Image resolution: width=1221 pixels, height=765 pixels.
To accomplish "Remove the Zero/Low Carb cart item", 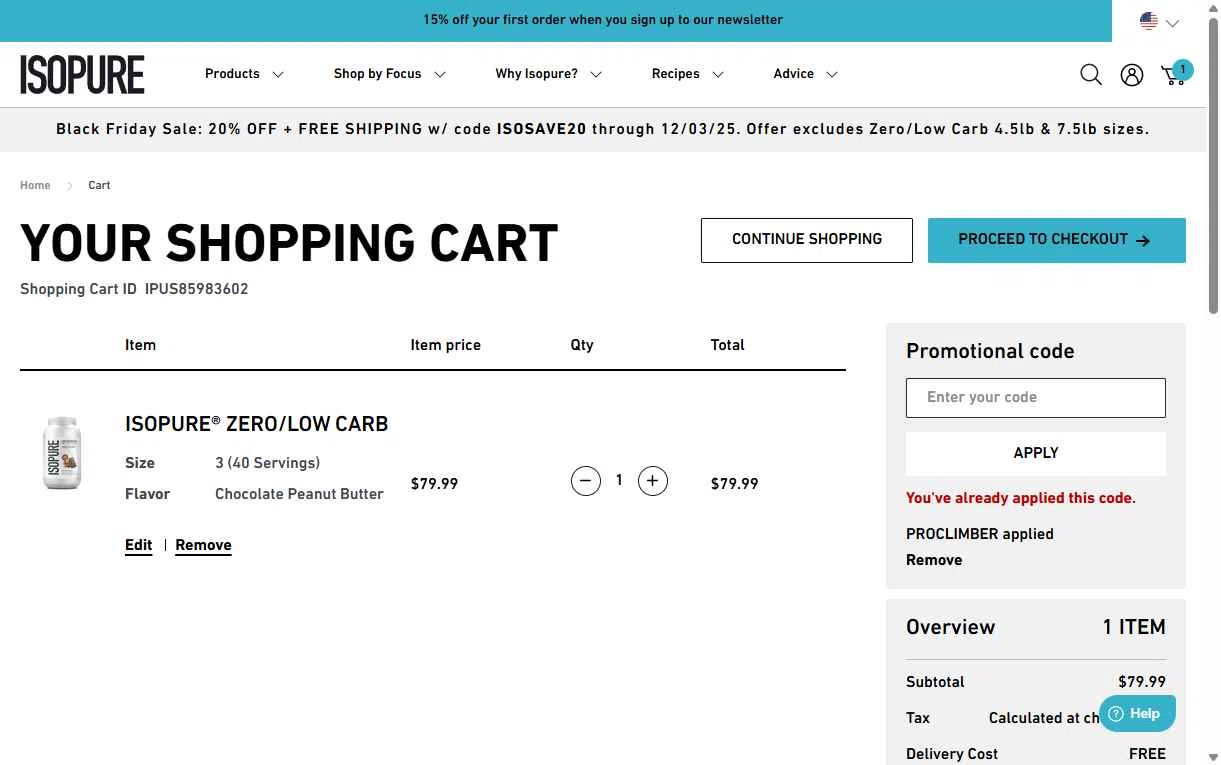I will [x=203, y=545].
